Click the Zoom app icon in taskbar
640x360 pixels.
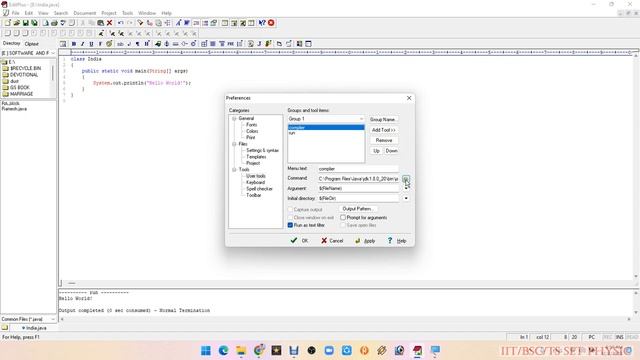[329, 350]
